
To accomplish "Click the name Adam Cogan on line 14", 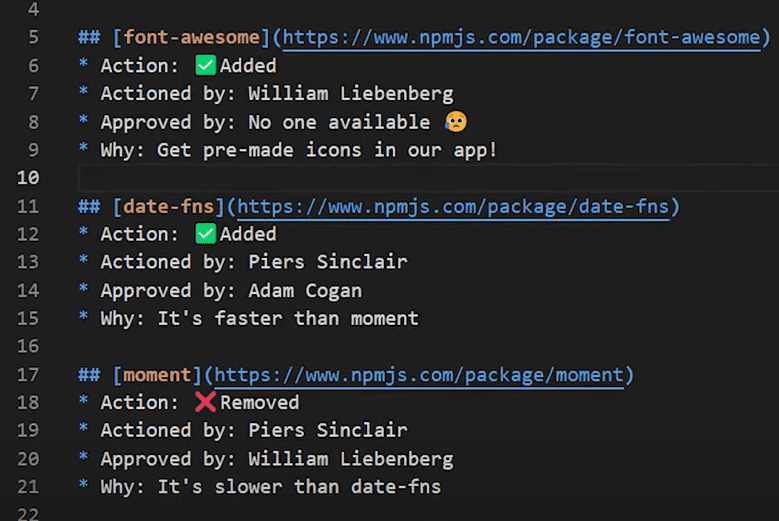I will 305,291.
